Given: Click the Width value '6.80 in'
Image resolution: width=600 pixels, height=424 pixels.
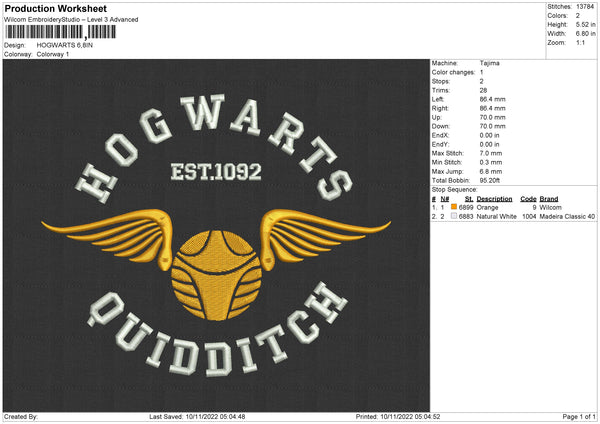Looking at the screenshot, I should 585,34.
